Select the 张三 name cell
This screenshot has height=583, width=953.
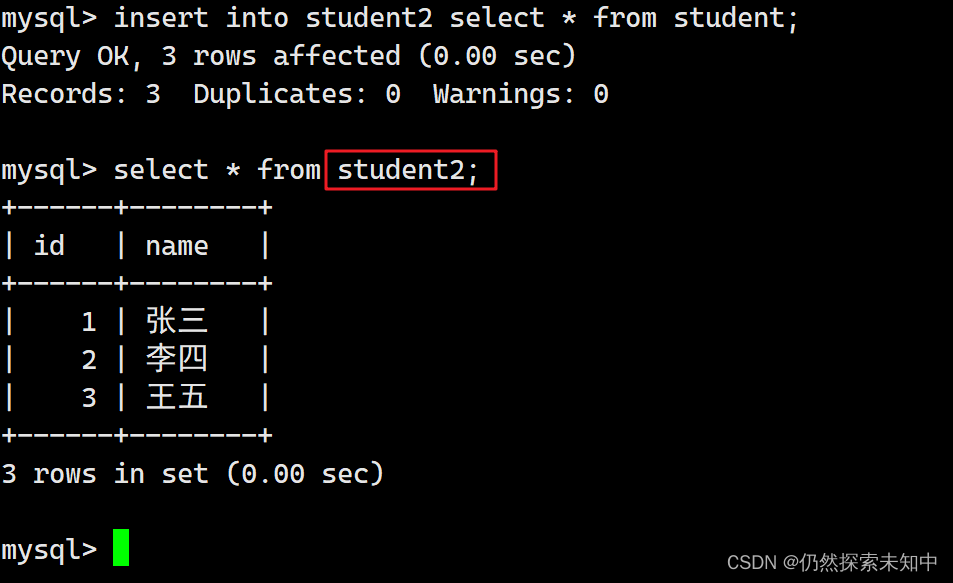(x=177, y=320)
